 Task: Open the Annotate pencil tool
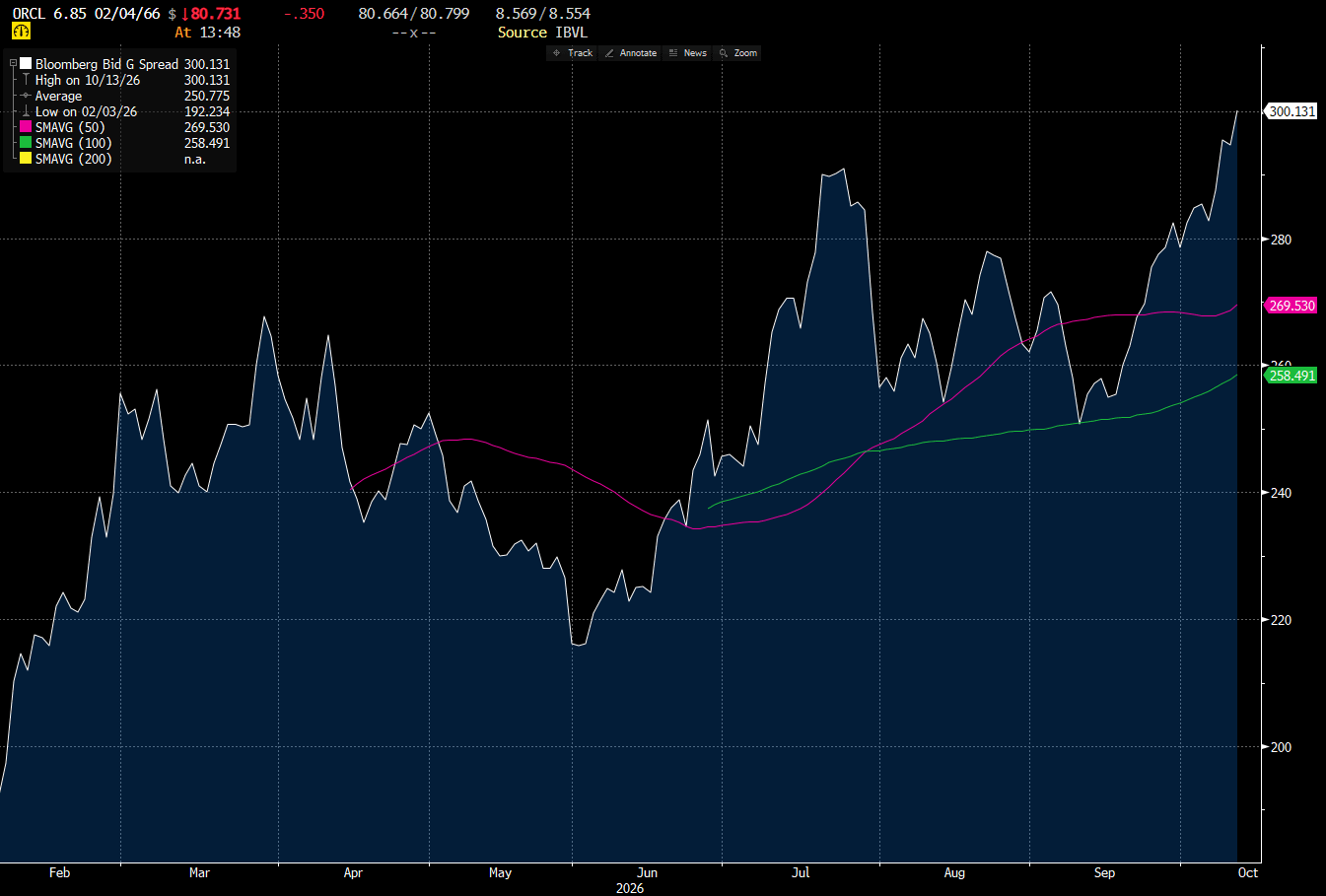coord(631,53)
